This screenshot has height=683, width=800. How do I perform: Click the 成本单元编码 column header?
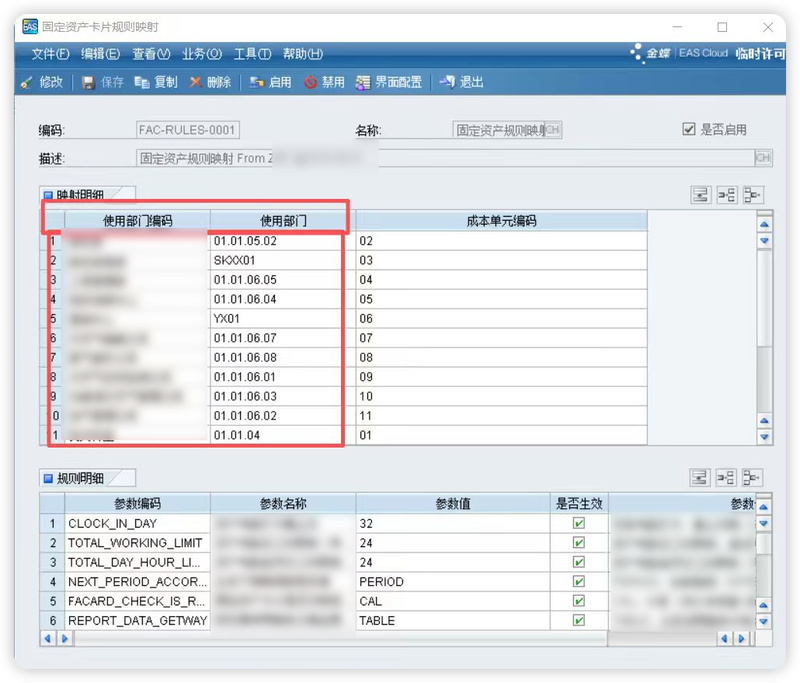coord(501,221)
